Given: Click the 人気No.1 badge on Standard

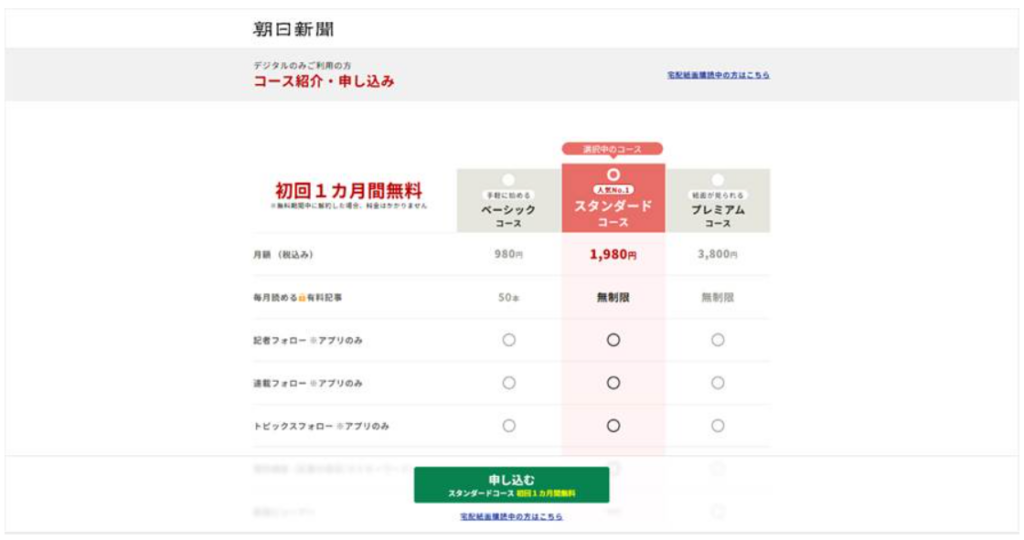Looking at the screenshot, I should click(613, 190).
